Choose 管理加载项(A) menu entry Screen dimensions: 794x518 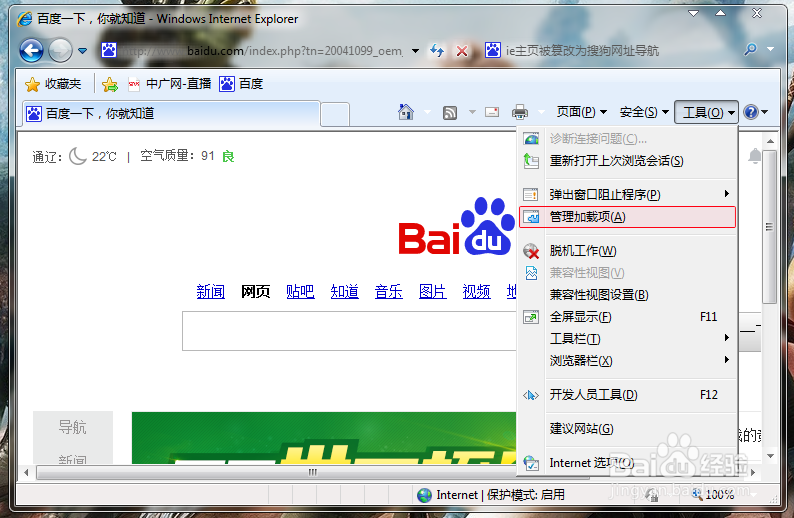click(627, 217)
